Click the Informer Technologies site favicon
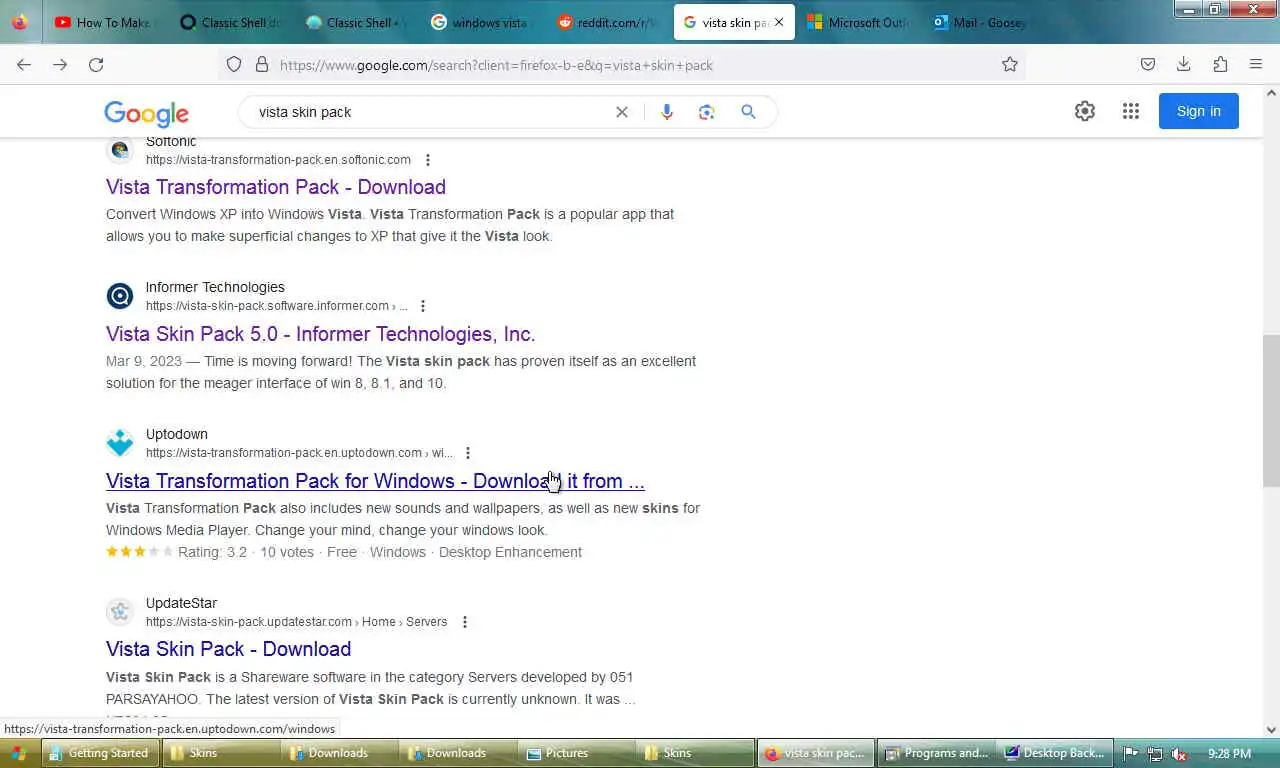The height and width of the screenshot is (768, 1280). click(x=120, y=296)
